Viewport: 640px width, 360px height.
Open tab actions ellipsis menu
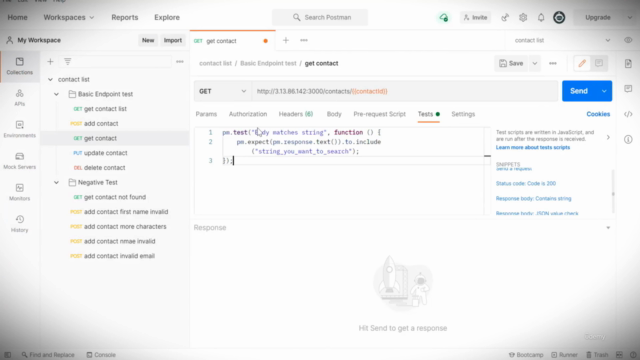[x=304, y=40]
